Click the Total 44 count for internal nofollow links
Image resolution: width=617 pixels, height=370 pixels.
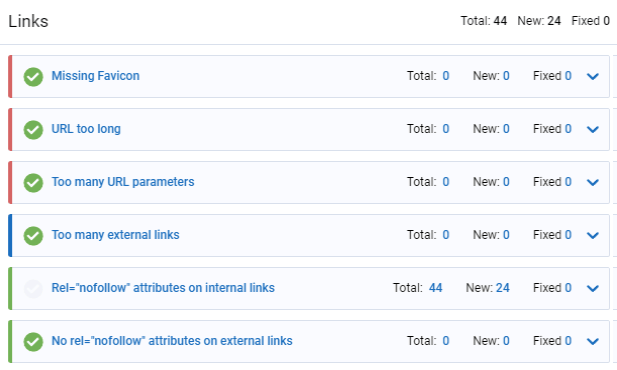[x=435, y=288]
